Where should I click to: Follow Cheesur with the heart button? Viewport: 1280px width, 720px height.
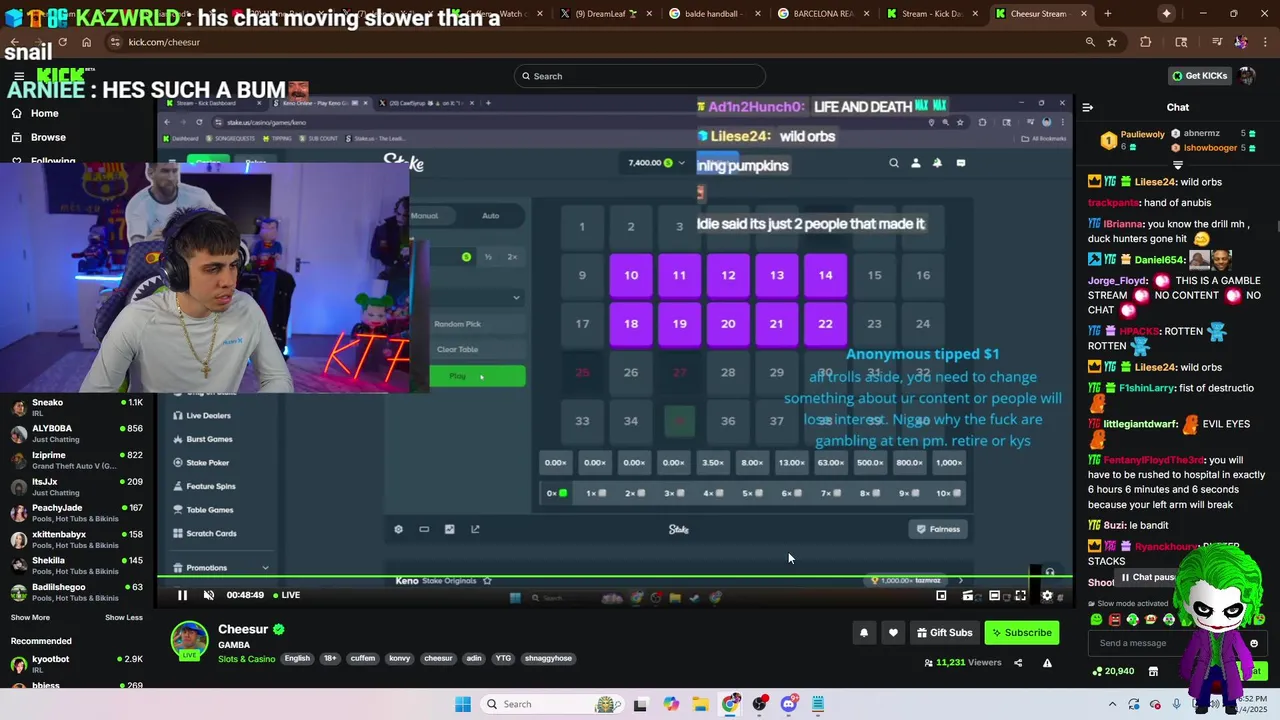893,633
